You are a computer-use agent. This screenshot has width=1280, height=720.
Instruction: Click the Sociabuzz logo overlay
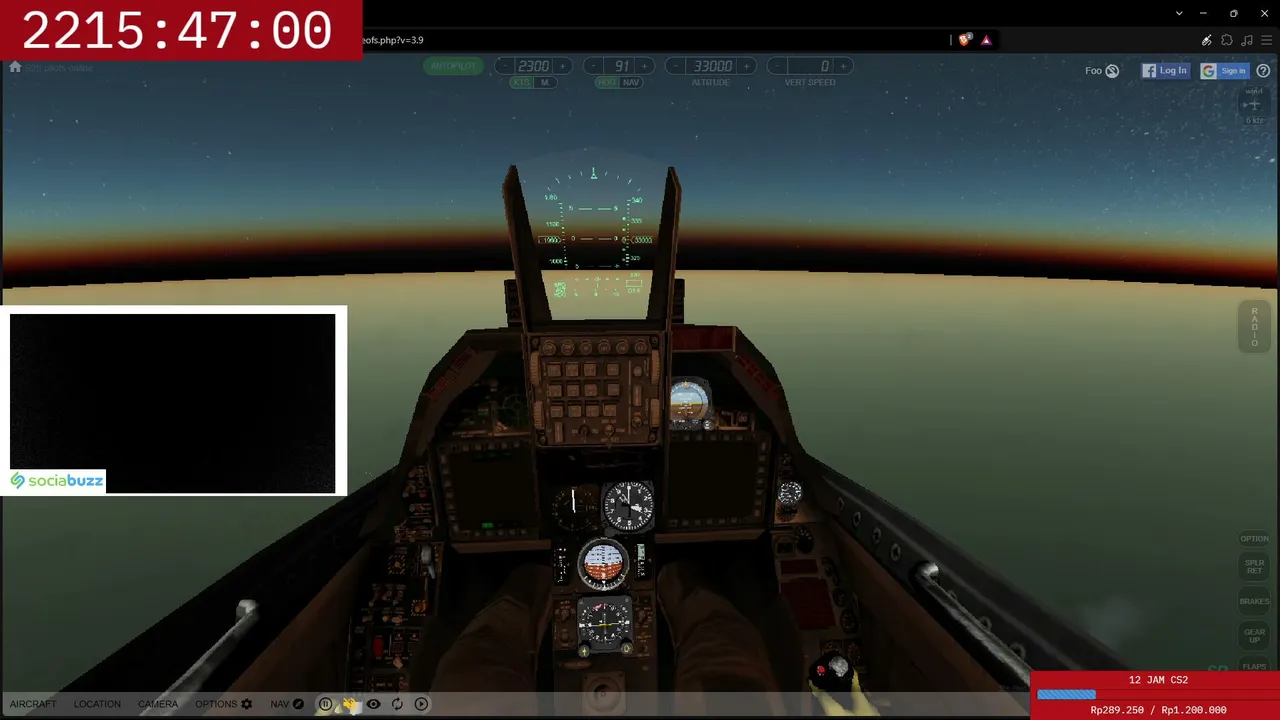coord(57,481)
